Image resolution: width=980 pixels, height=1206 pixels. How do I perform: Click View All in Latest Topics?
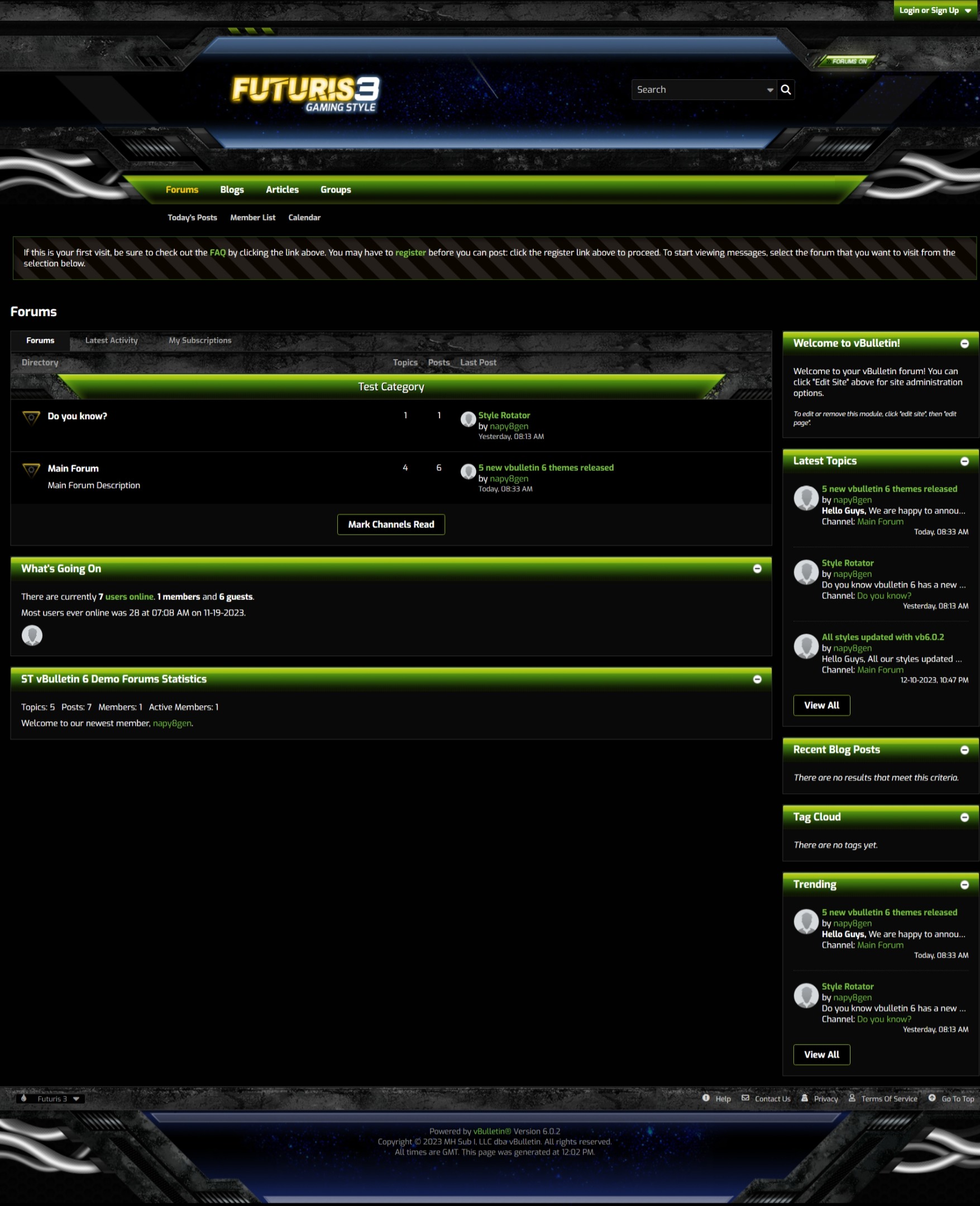(x=821, y=705)
